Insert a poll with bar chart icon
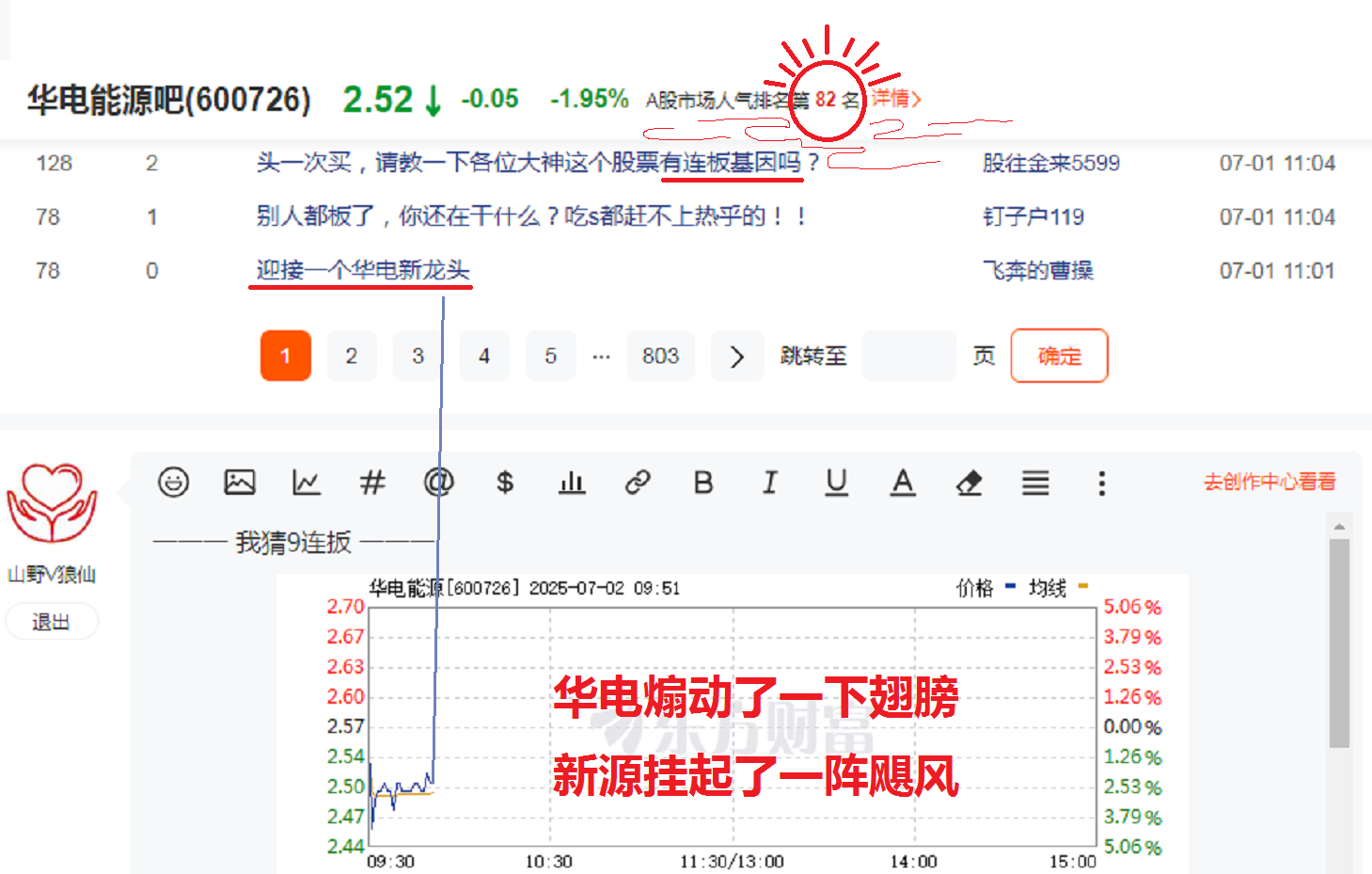Viewport: 1372px width, 874px height. tap(572, 483)
